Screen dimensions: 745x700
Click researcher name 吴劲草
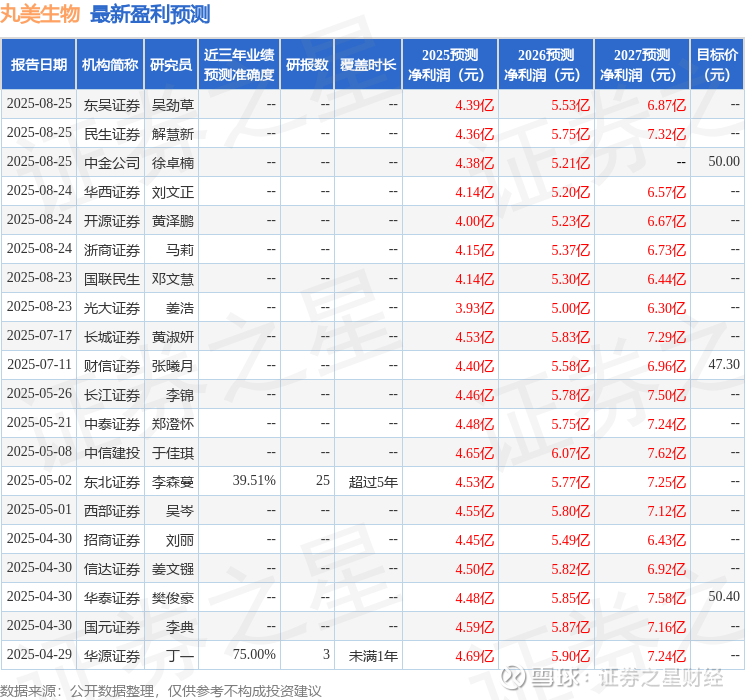pos(172,105)
